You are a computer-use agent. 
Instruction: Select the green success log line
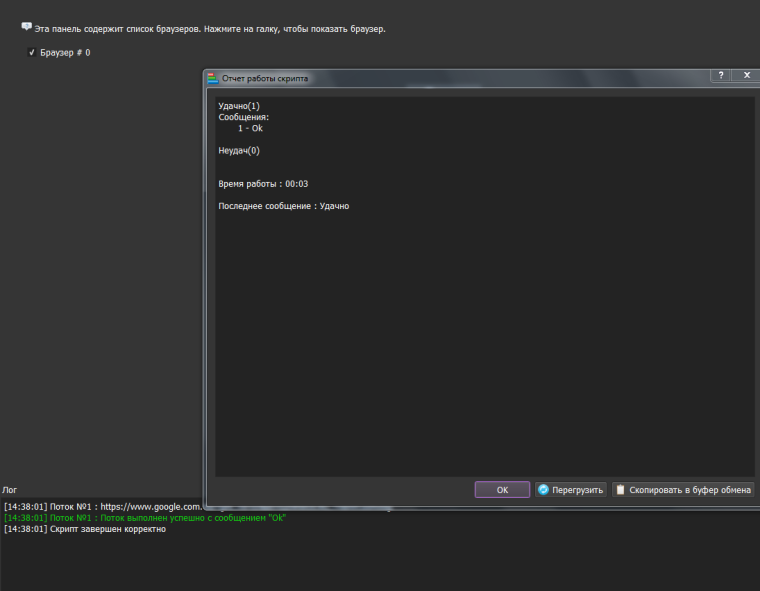click(x=145, y=518)
